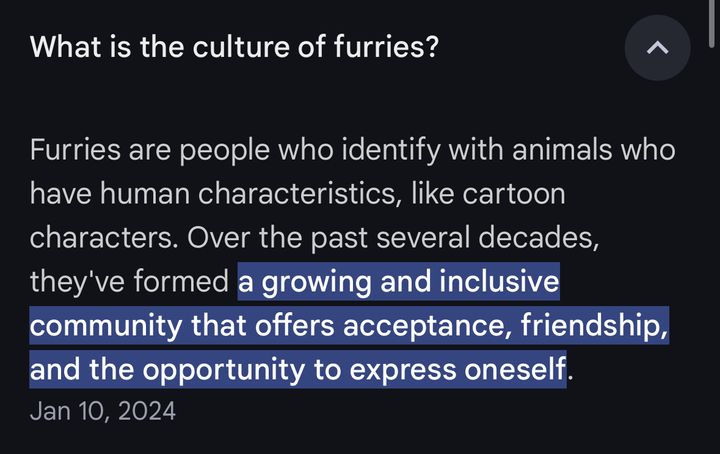Click the date 'Jan 10, 2024'
This screenshot has height=454, width=720.
click(x=103, y=411)
